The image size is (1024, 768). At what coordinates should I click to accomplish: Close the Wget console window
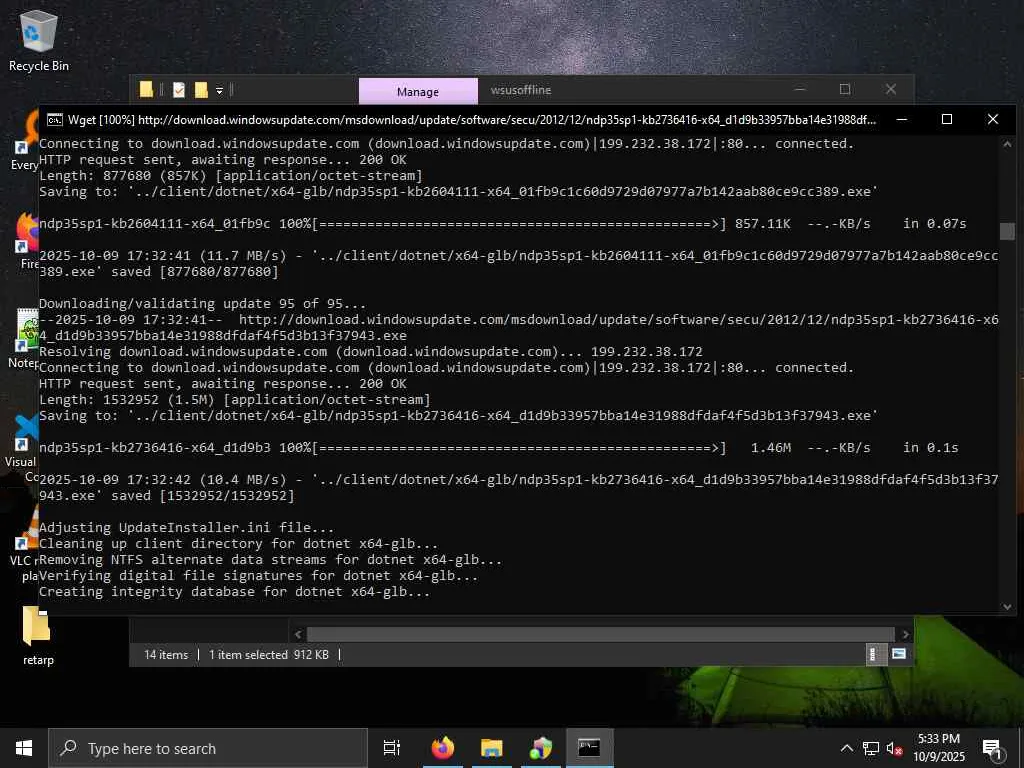tap(993, 120)
